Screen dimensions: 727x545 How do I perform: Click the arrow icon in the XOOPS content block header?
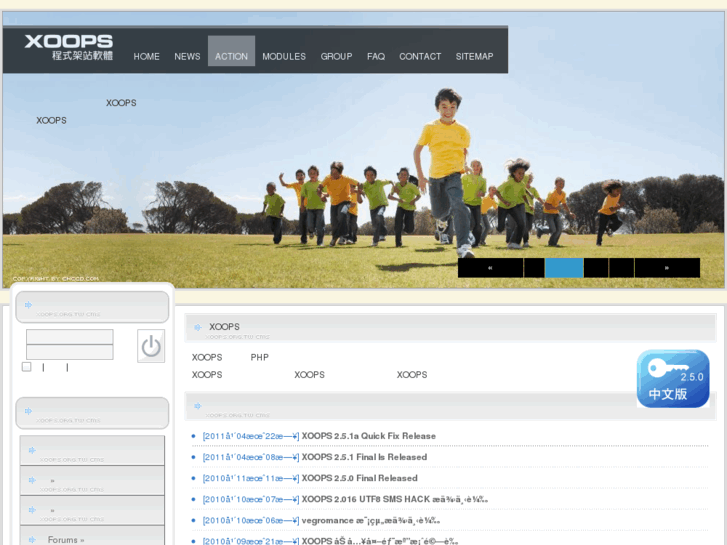tap(198, 327)
